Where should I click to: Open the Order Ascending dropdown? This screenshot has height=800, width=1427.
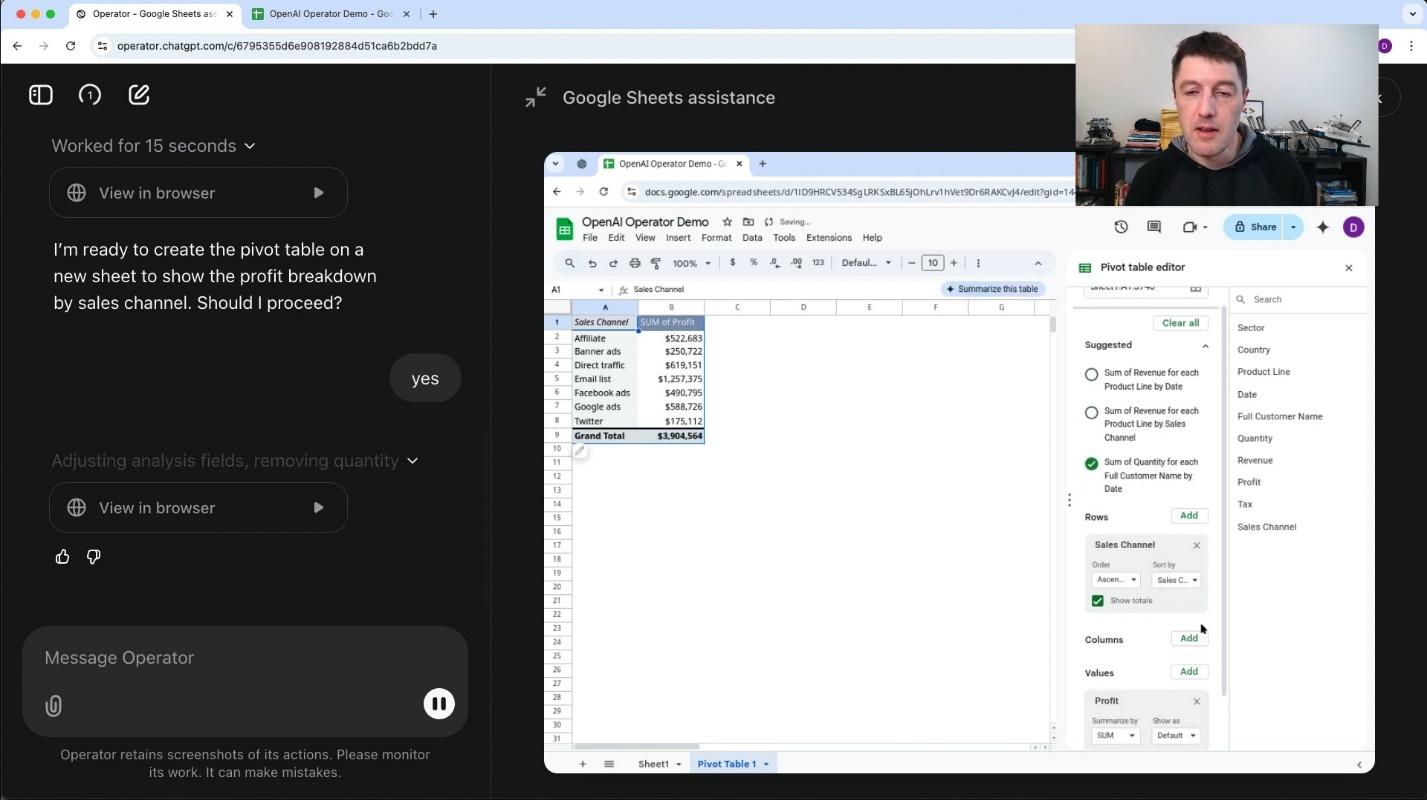tap(1116, 580)
